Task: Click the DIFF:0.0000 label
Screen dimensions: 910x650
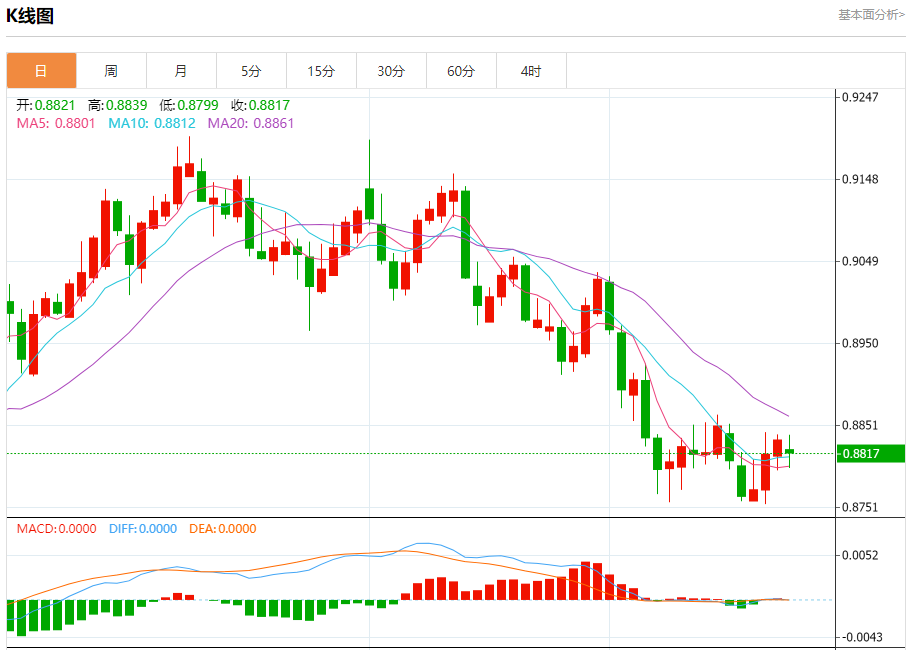Action: pyautogui.click(x=143, y=529)
